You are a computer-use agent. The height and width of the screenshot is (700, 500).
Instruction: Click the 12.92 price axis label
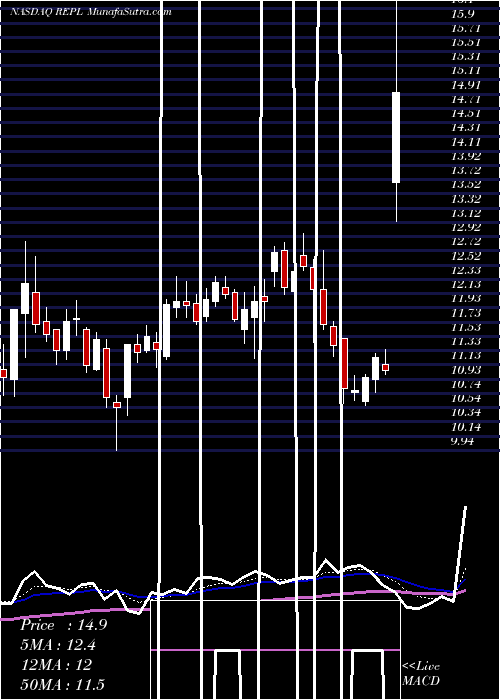click(466, 227)
